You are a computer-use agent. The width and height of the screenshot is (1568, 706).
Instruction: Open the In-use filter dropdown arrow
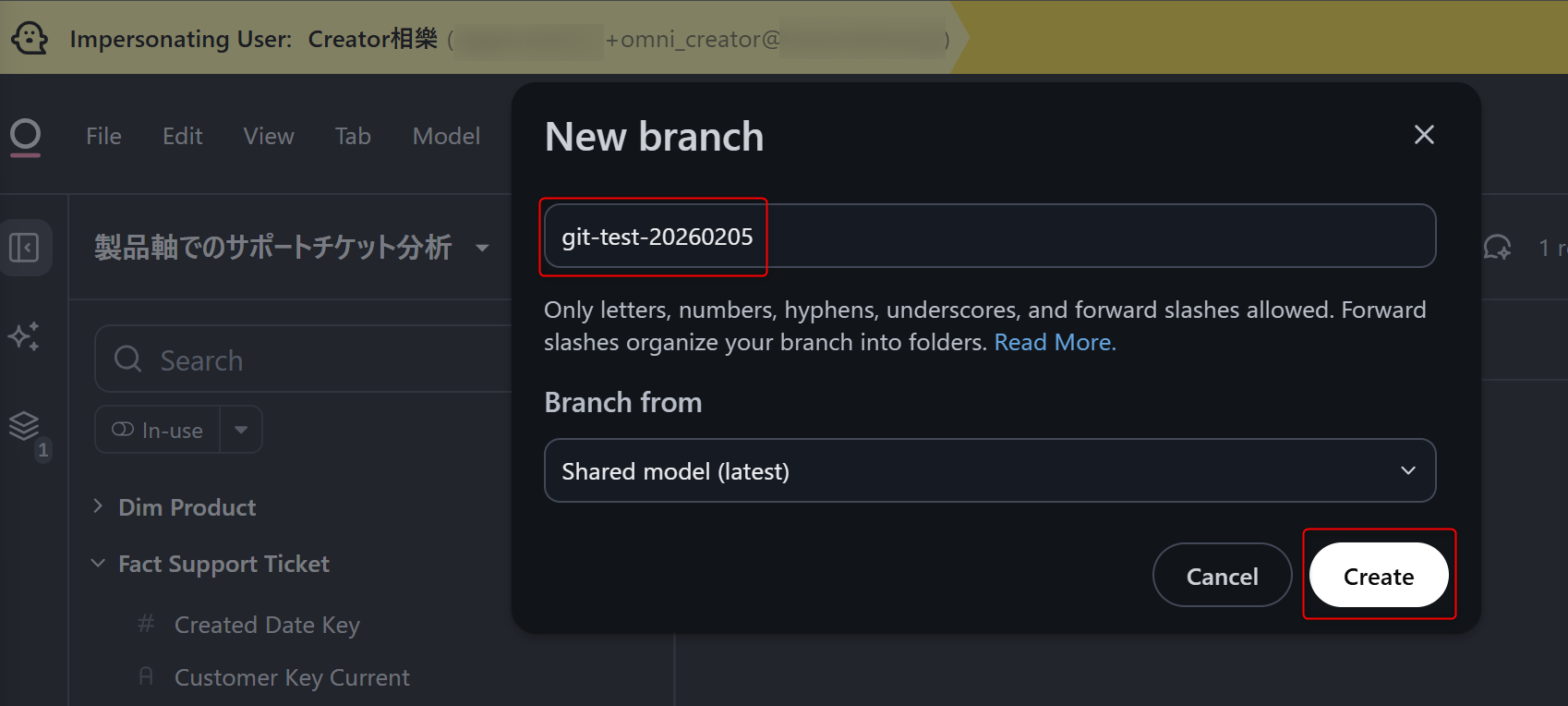241,430
